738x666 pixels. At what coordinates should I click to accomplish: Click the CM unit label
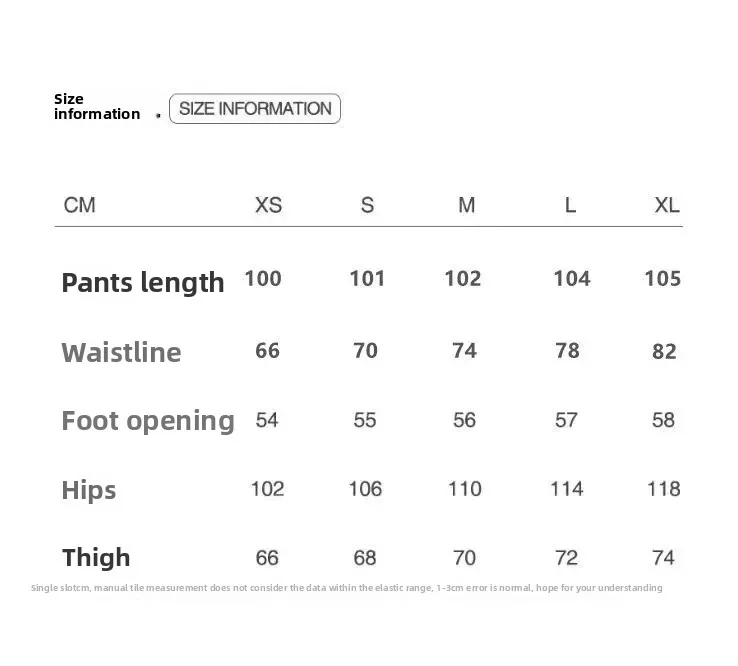80,205
